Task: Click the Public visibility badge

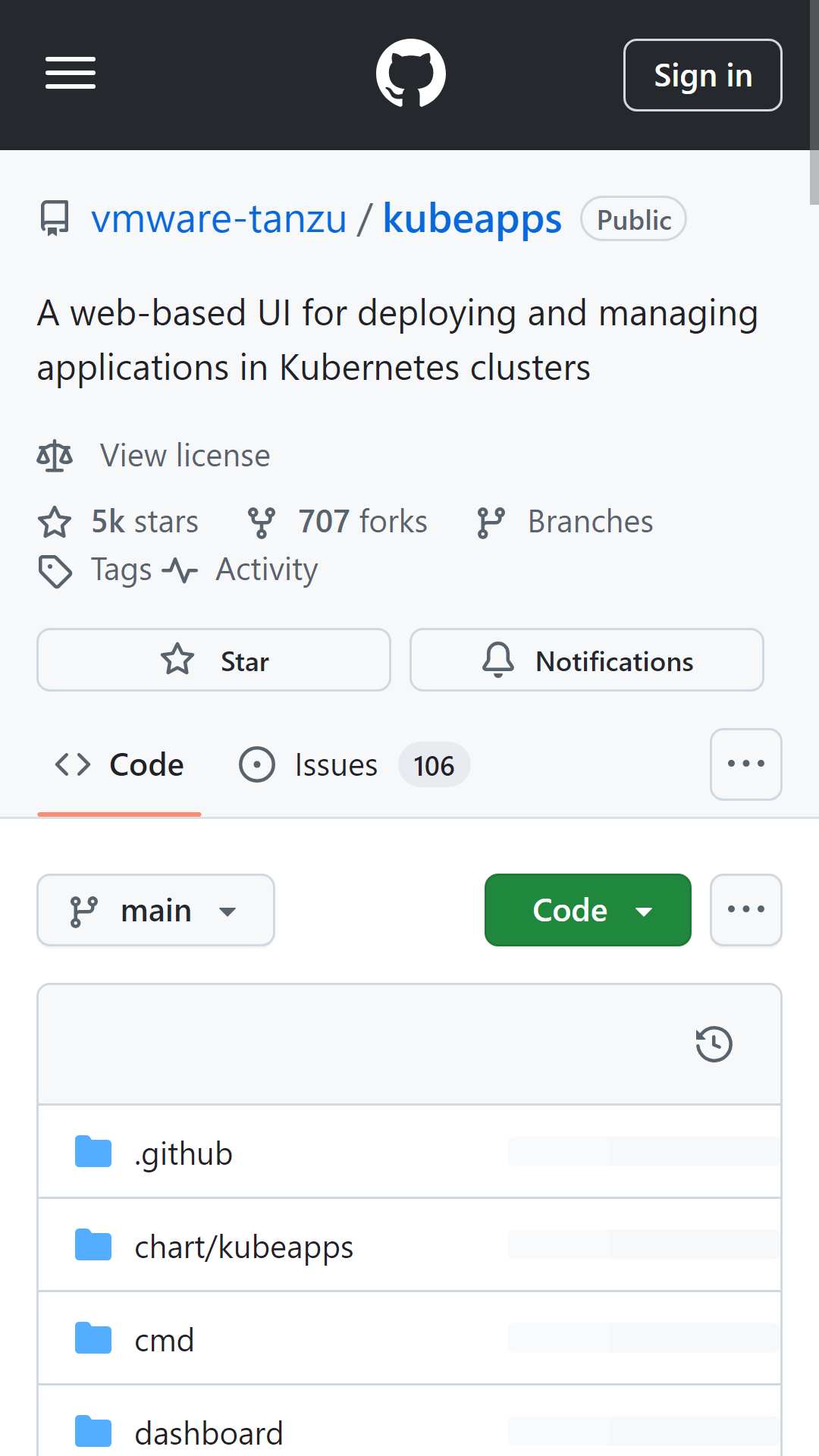Action: [634, 219]
